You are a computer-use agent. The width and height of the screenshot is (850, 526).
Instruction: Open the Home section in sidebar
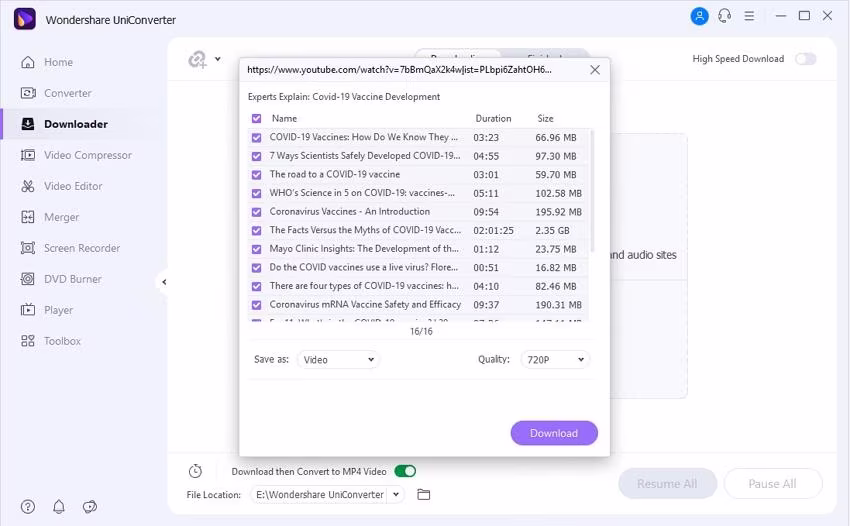coord(58,62)
